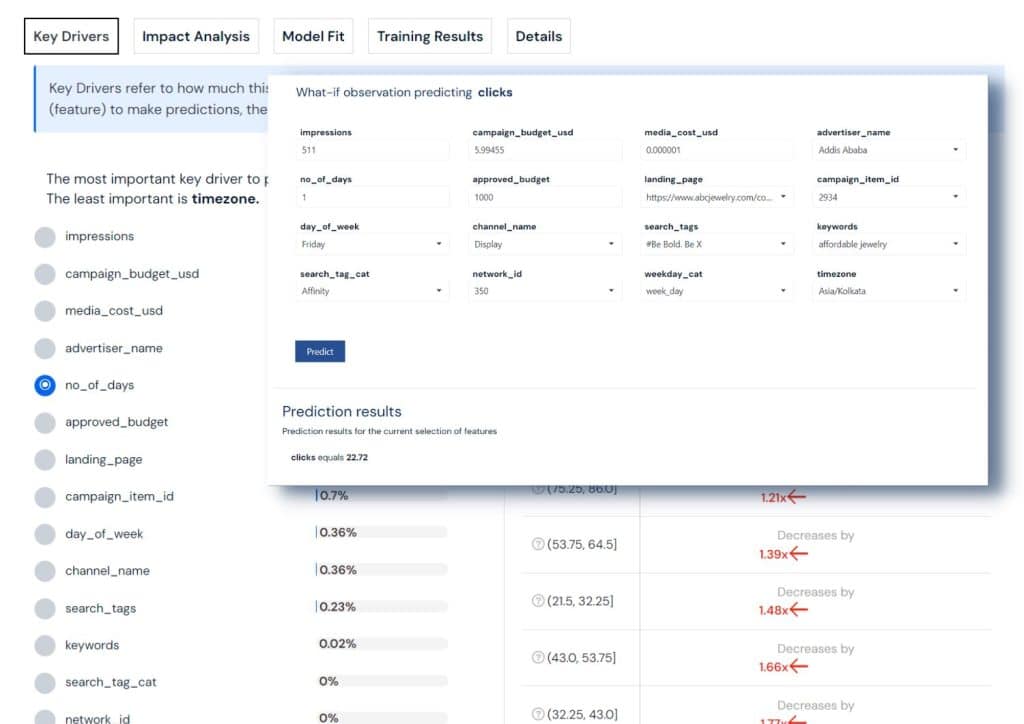Select the no_of_days radio button

point(45,385)
